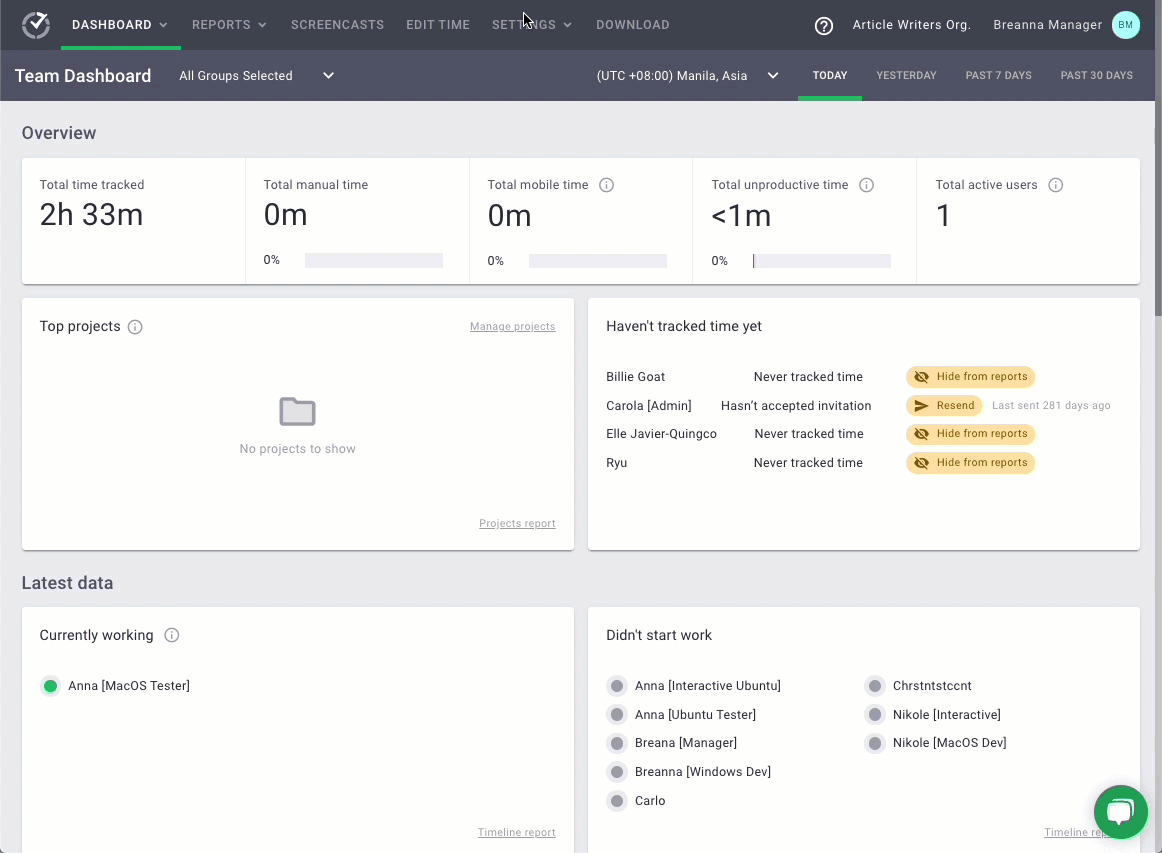Expand the Reports menu dropdown

tap(229, 25)
